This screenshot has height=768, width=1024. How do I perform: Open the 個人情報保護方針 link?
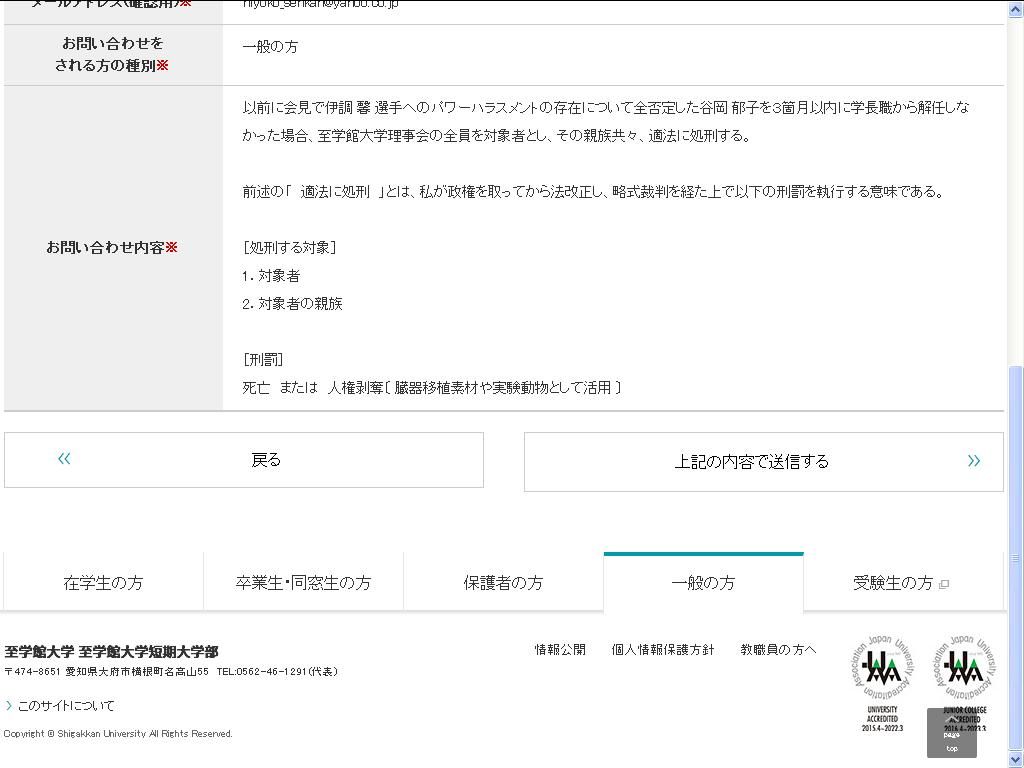[x=663, y=650]
